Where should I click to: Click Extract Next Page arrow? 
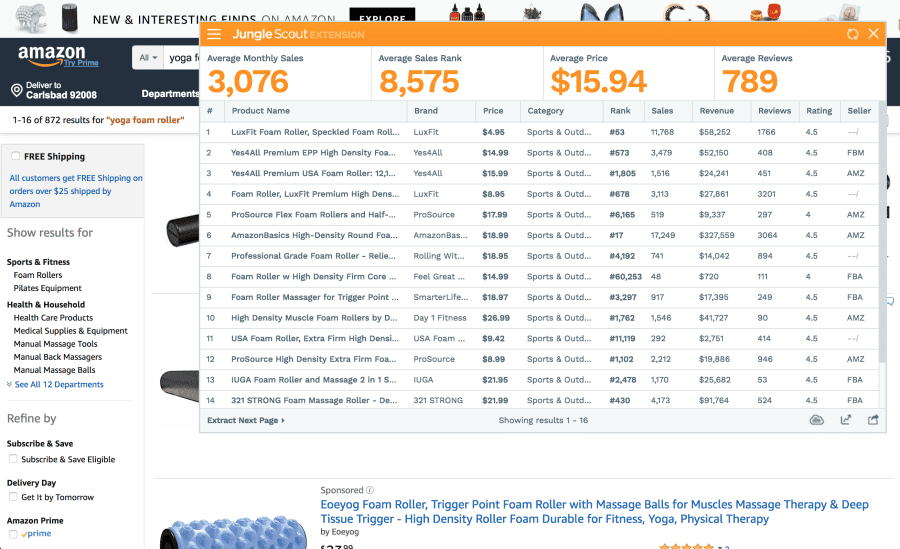246,421
